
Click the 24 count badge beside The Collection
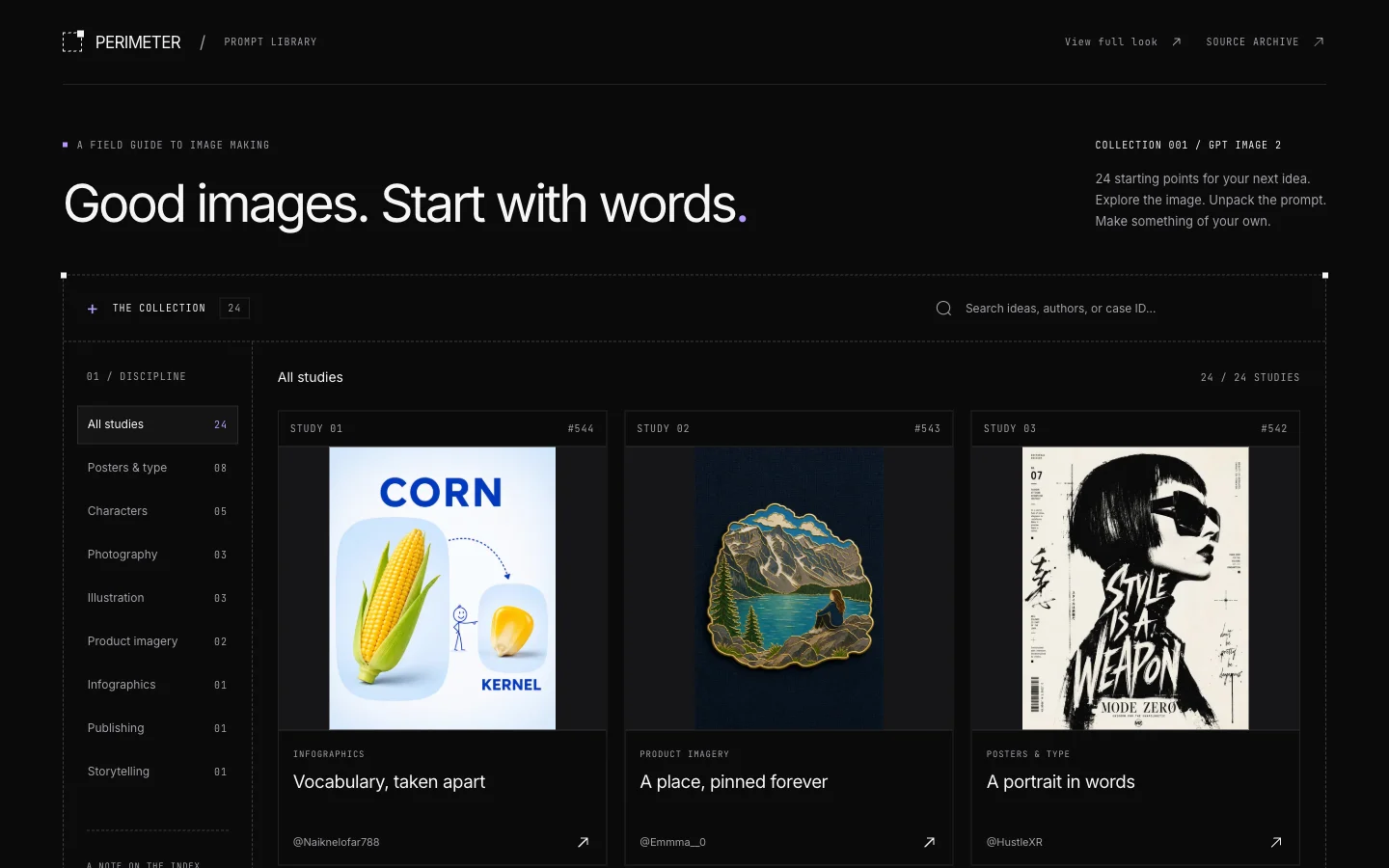234,309
